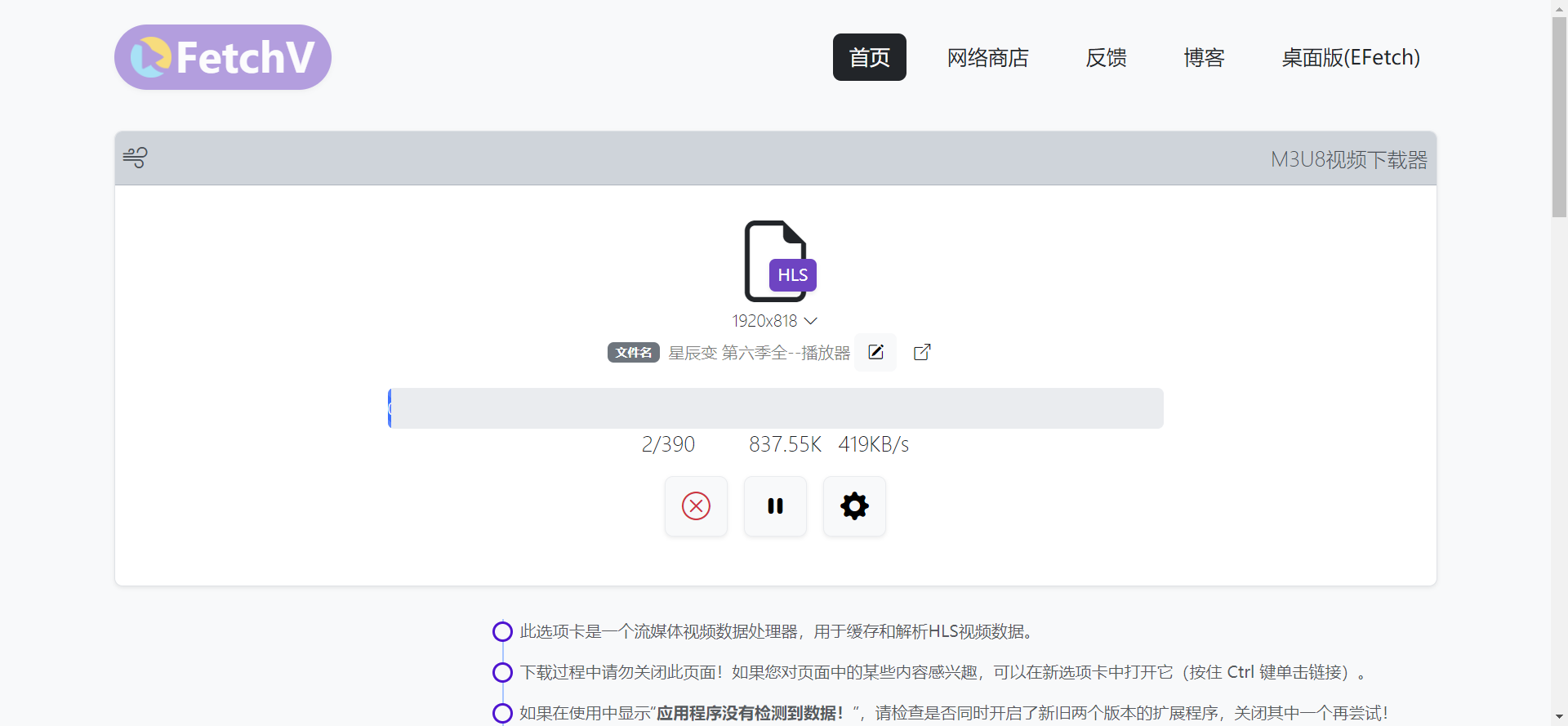The image size is (1568, 726).
Task: Click the scrollbar down arrow
Action: tap(1559, 718)
